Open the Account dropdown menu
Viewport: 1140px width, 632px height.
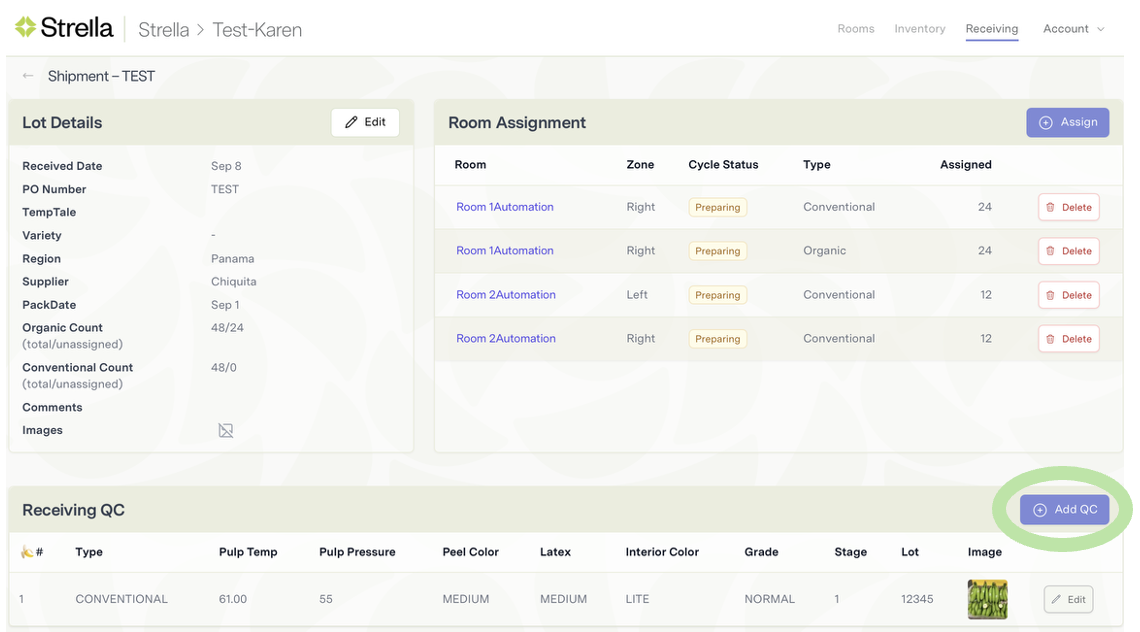1073,29
